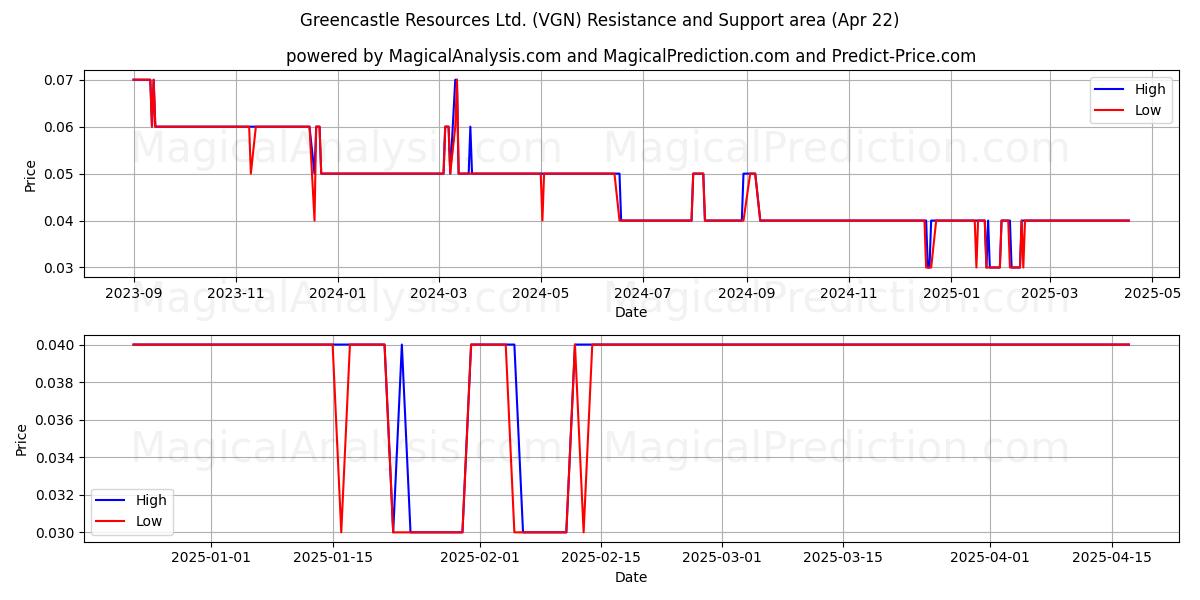Click the '2024-05' date tick label
The image size is (1200, 600).
[x=541, y=293]
